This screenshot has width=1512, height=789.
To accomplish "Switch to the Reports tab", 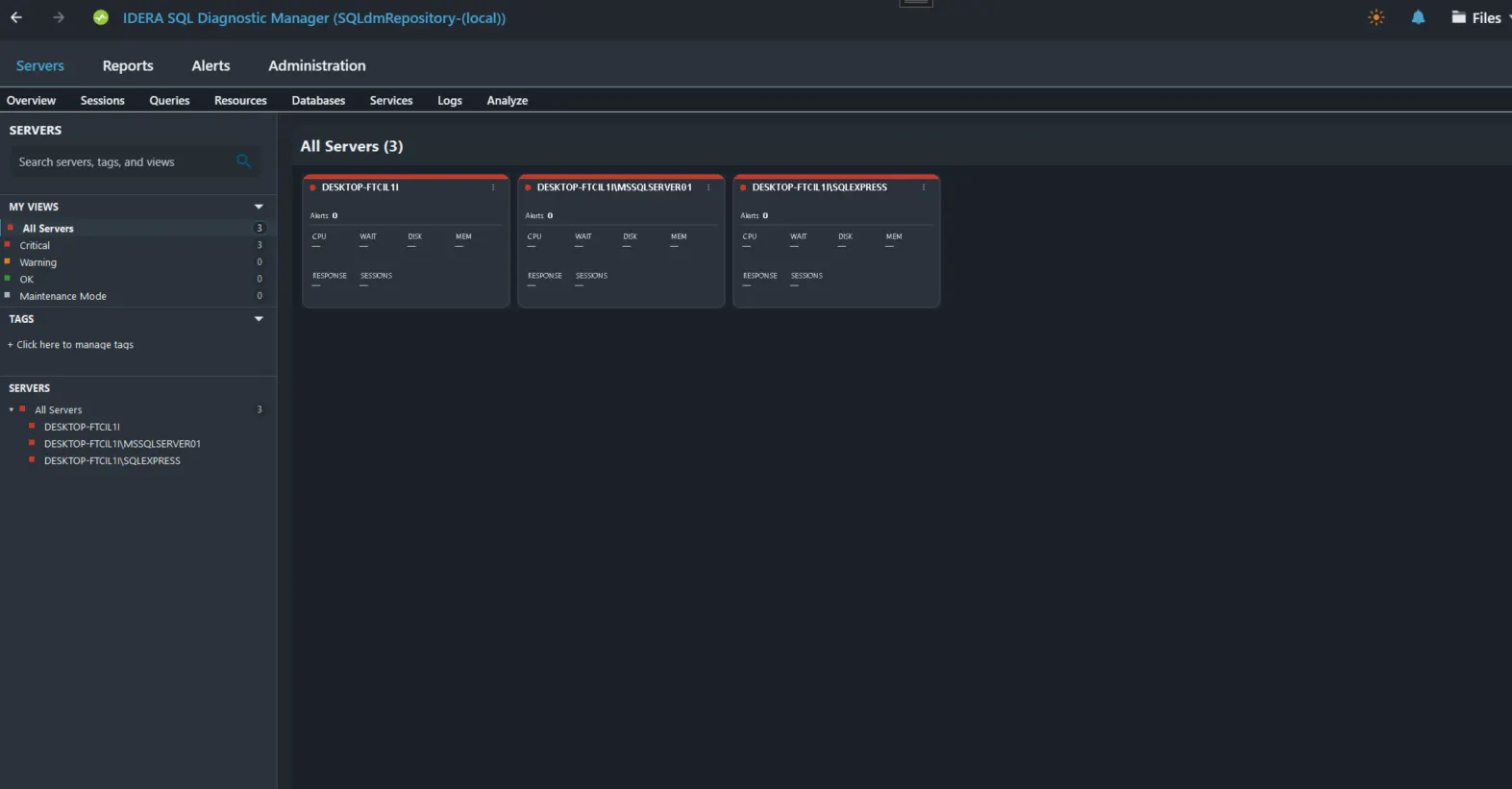I will 128,65.
